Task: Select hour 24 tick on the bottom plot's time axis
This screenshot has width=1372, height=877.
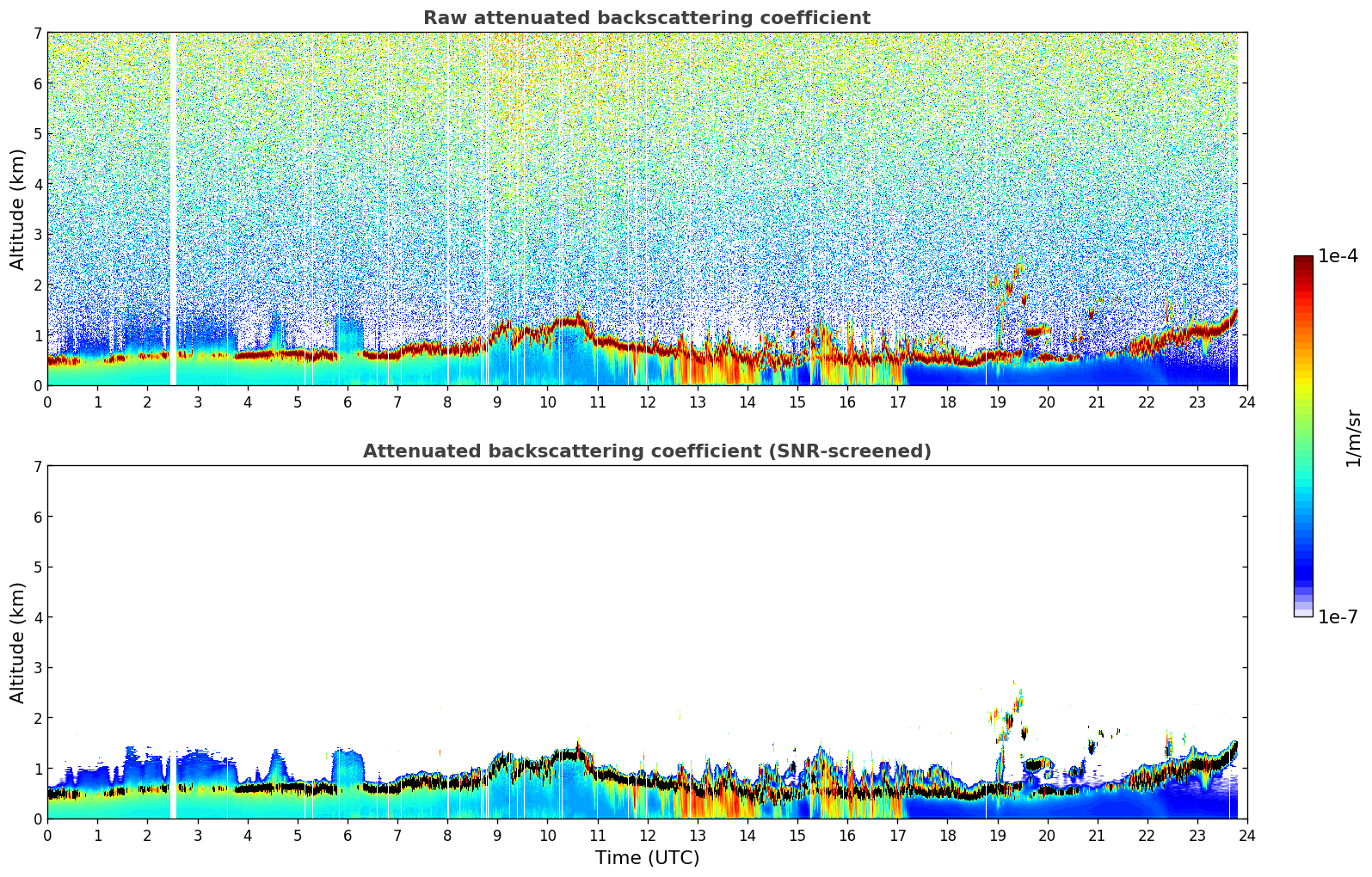Action: 1246,835
